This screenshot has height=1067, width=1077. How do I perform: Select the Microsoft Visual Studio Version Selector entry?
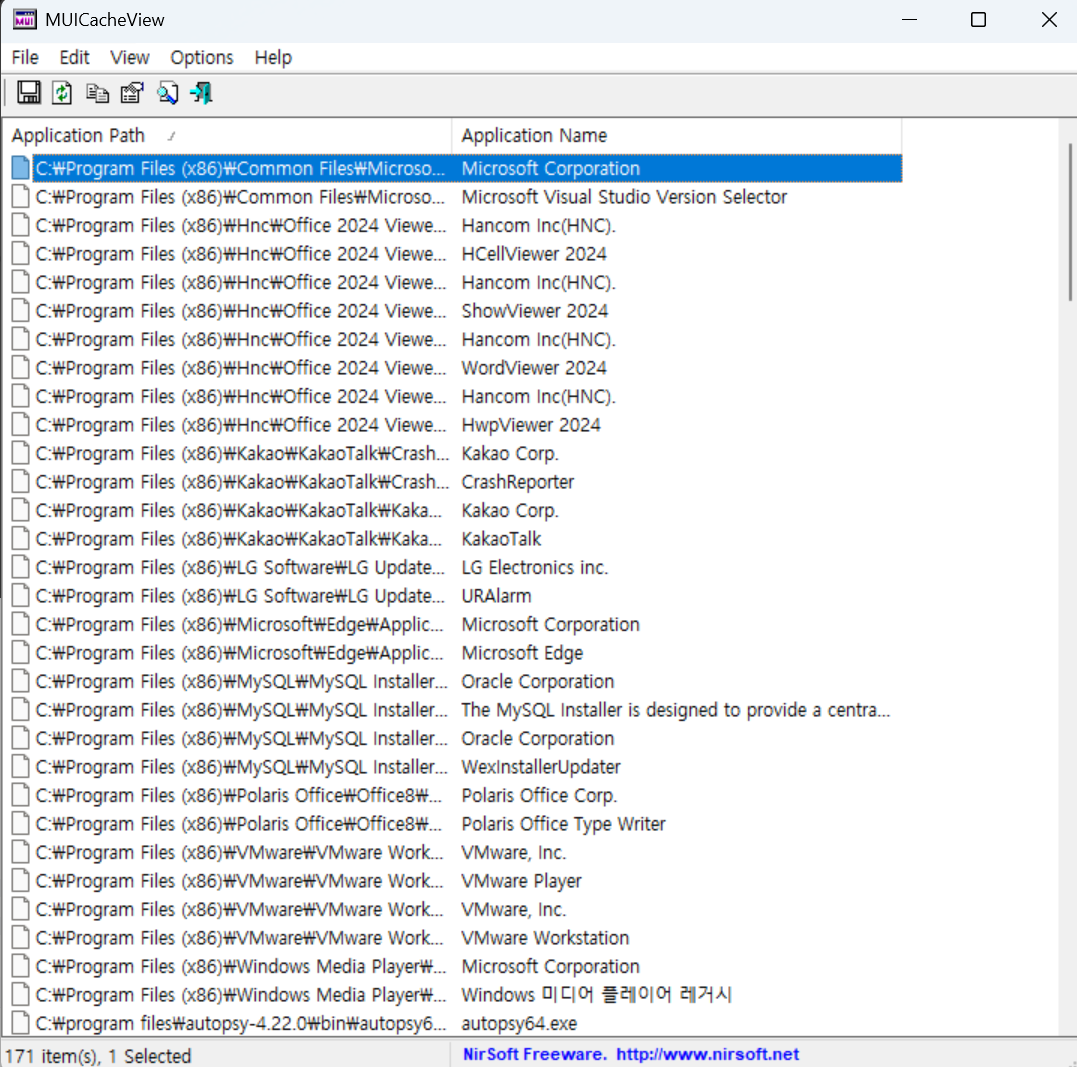pos(456,197)
